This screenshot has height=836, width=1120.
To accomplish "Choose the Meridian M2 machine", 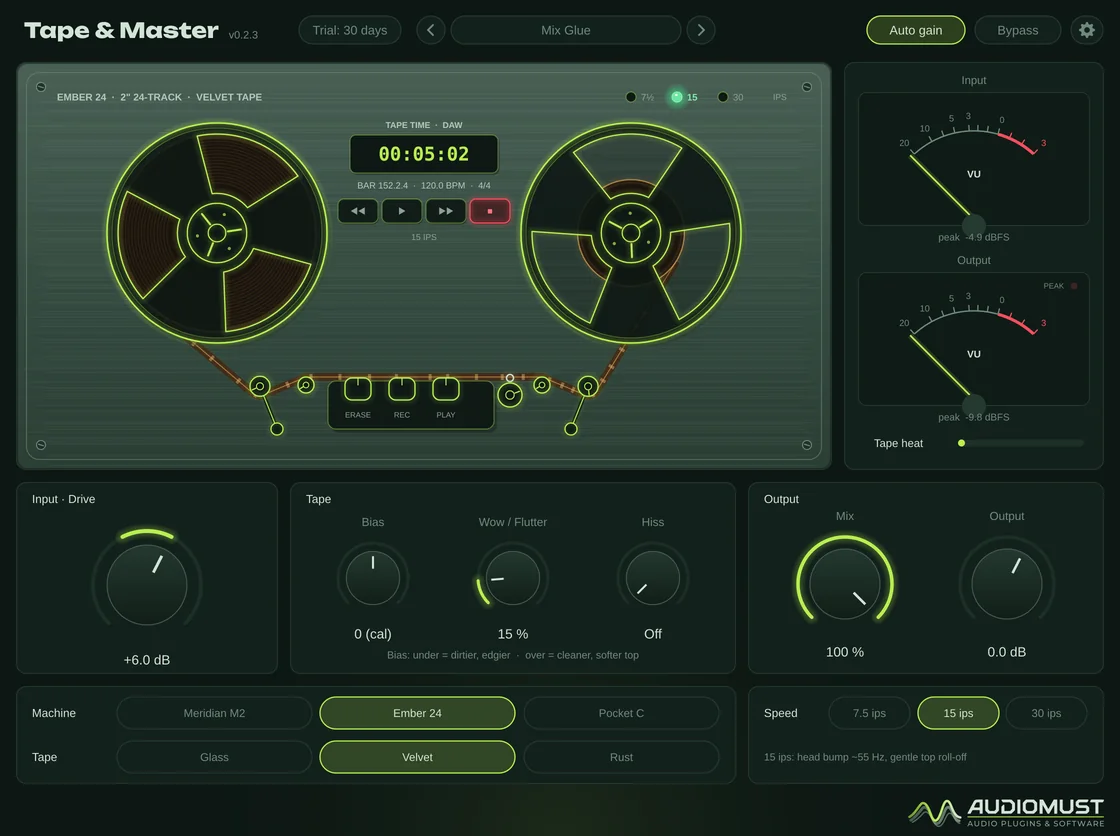I will pyautogui.click(x=214, y=713).
